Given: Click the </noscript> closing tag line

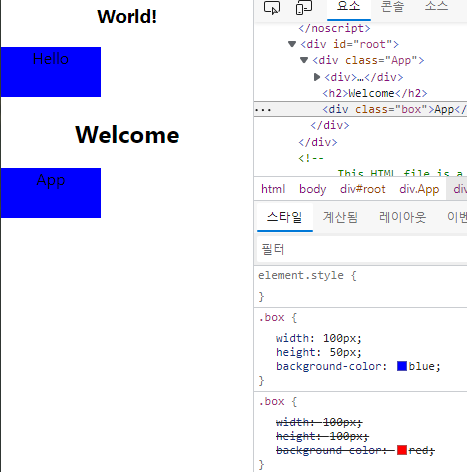Looking at the screenshot, I should (334, 28).
